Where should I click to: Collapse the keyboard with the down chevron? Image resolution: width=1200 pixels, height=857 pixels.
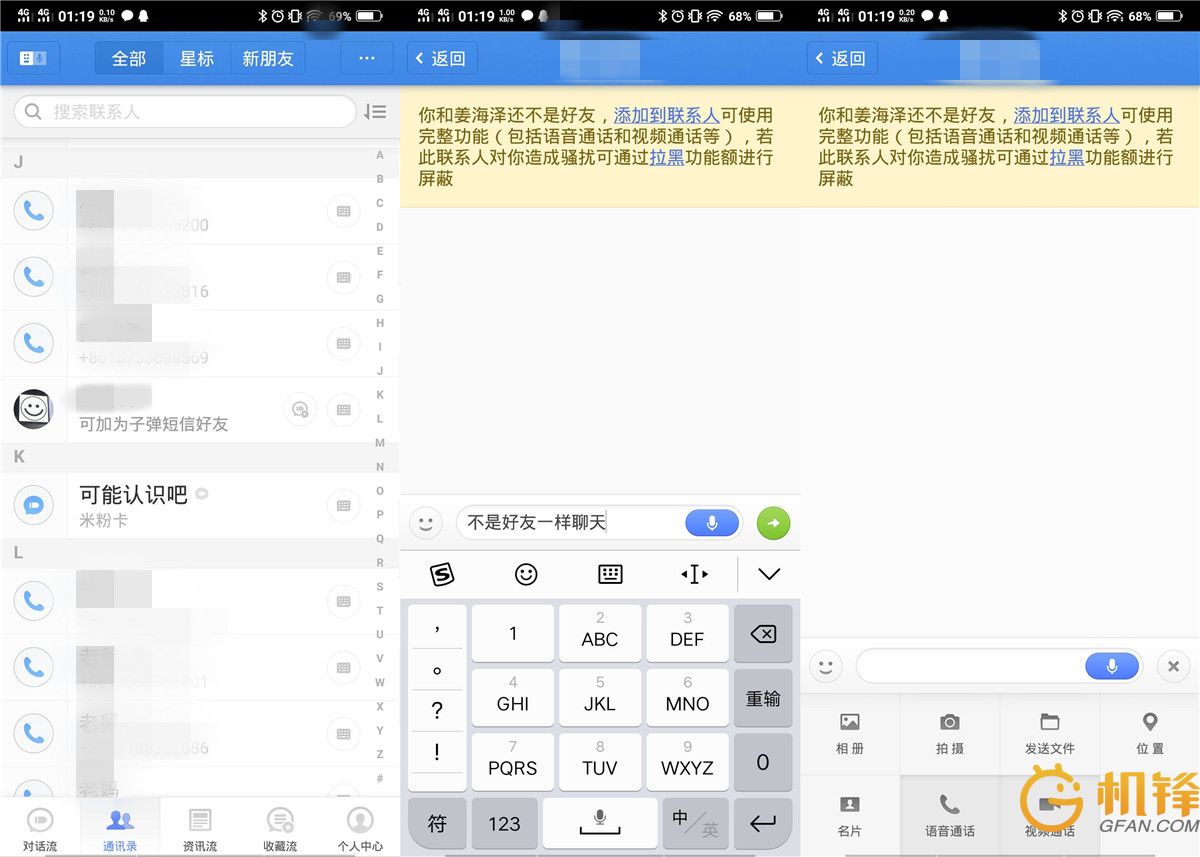tap(768, 574)
